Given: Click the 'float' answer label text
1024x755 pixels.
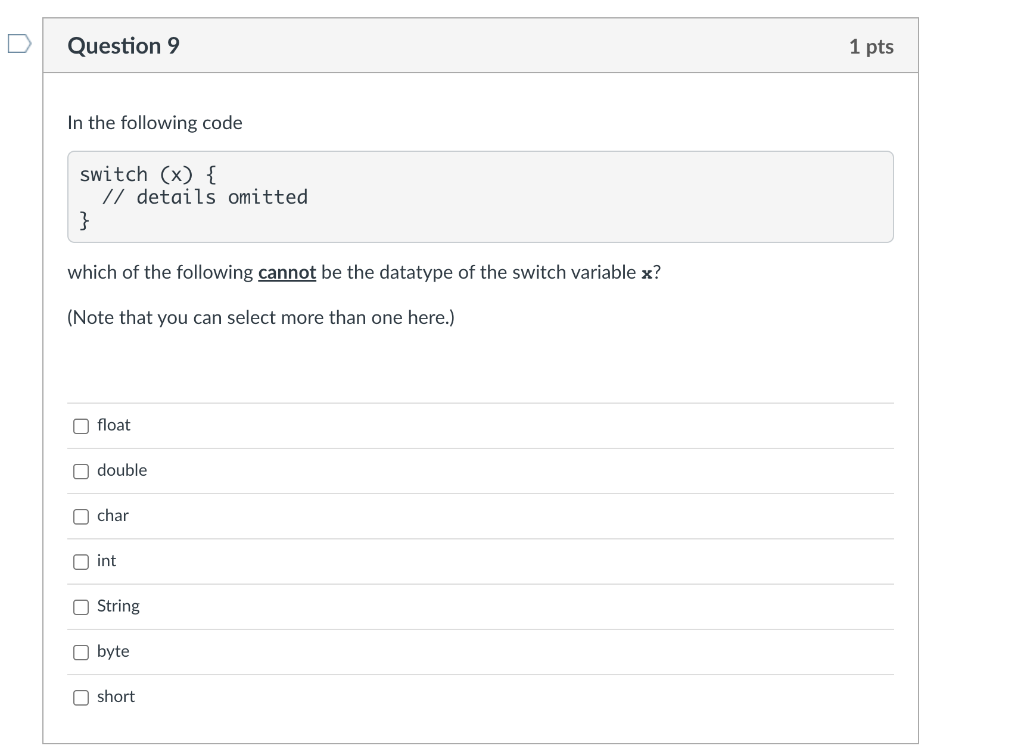Looking at the screenshot, I should [x=114, y=425].
